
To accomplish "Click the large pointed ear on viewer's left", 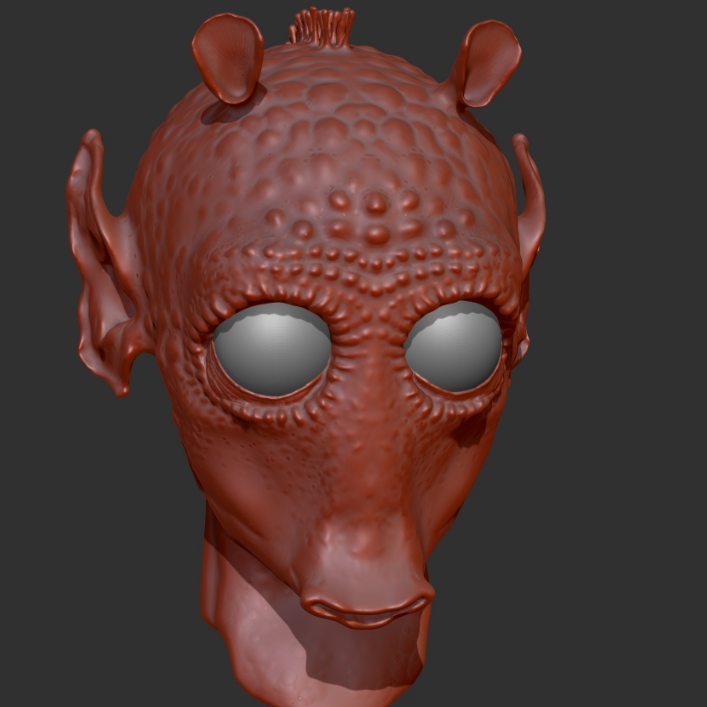I will (x=106, y=264).
